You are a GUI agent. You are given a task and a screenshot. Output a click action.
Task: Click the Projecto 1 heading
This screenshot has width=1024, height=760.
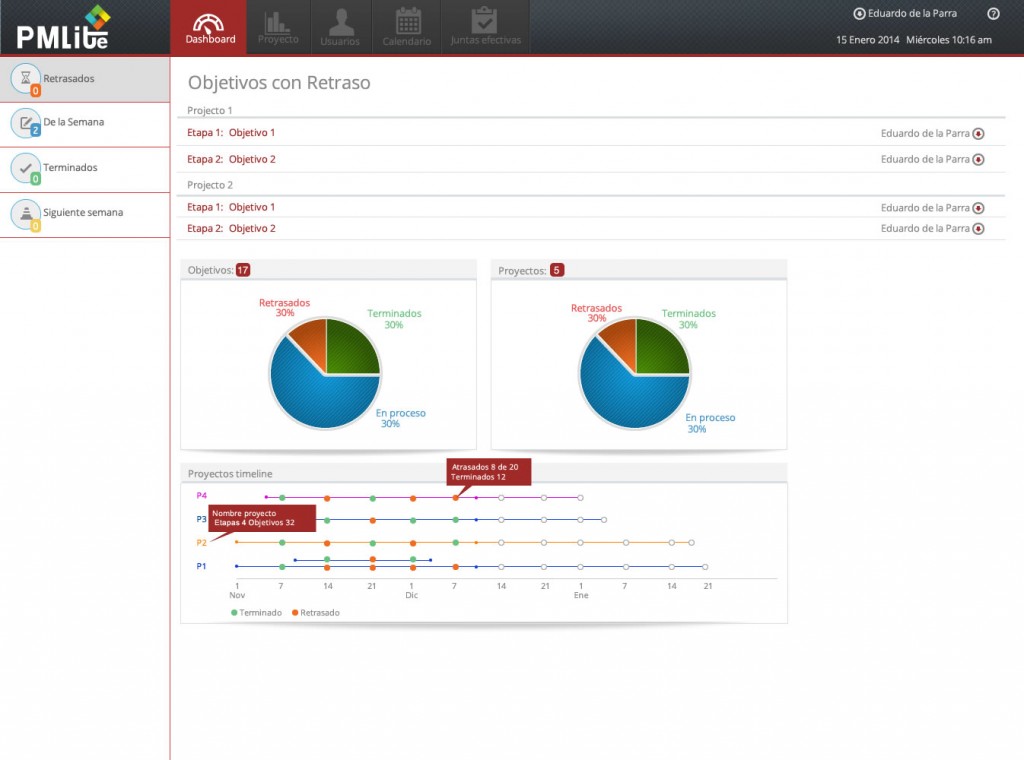tap(210, 110)
